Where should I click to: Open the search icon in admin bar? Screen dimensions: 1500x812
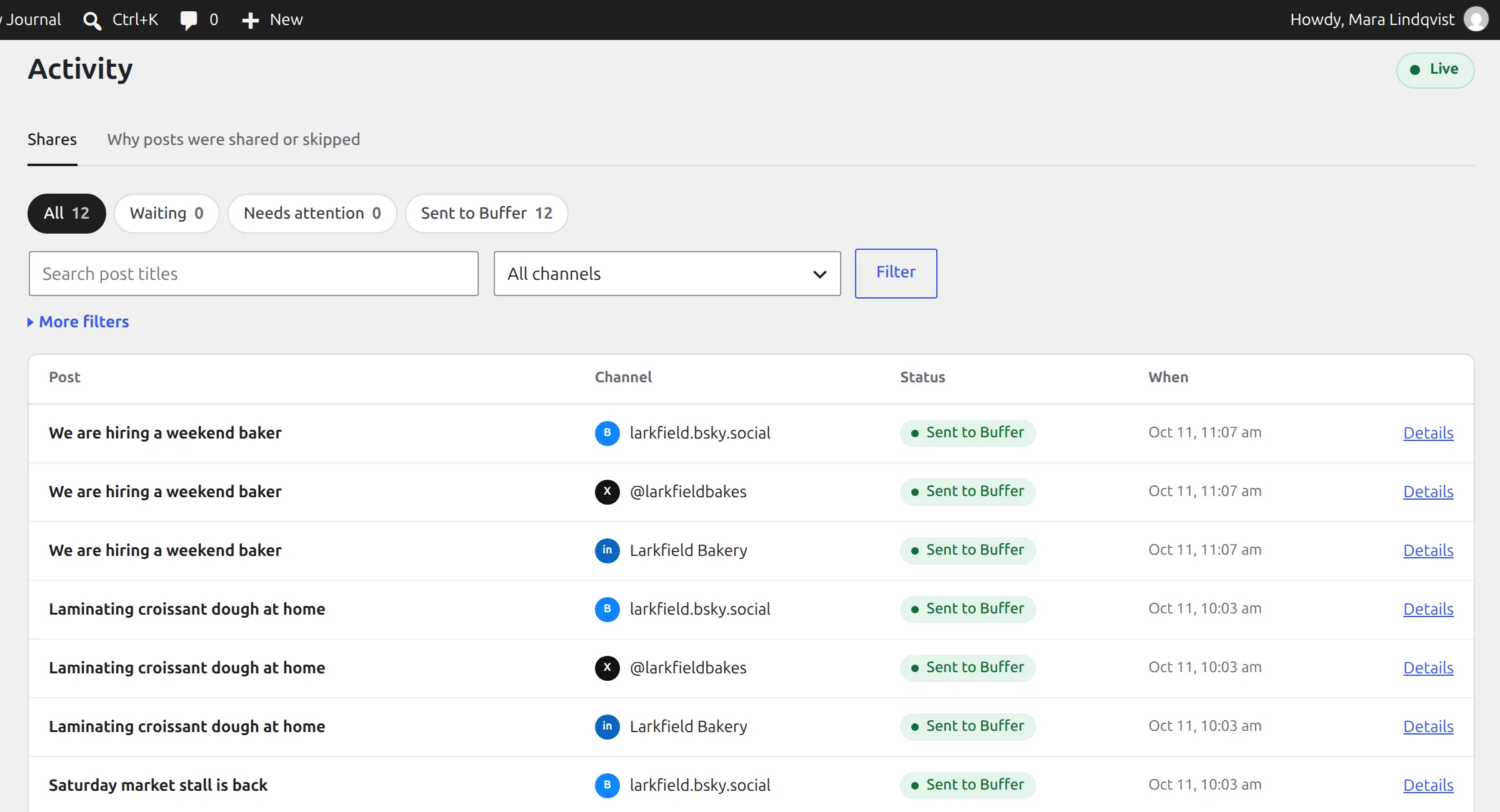coord(92,21)
